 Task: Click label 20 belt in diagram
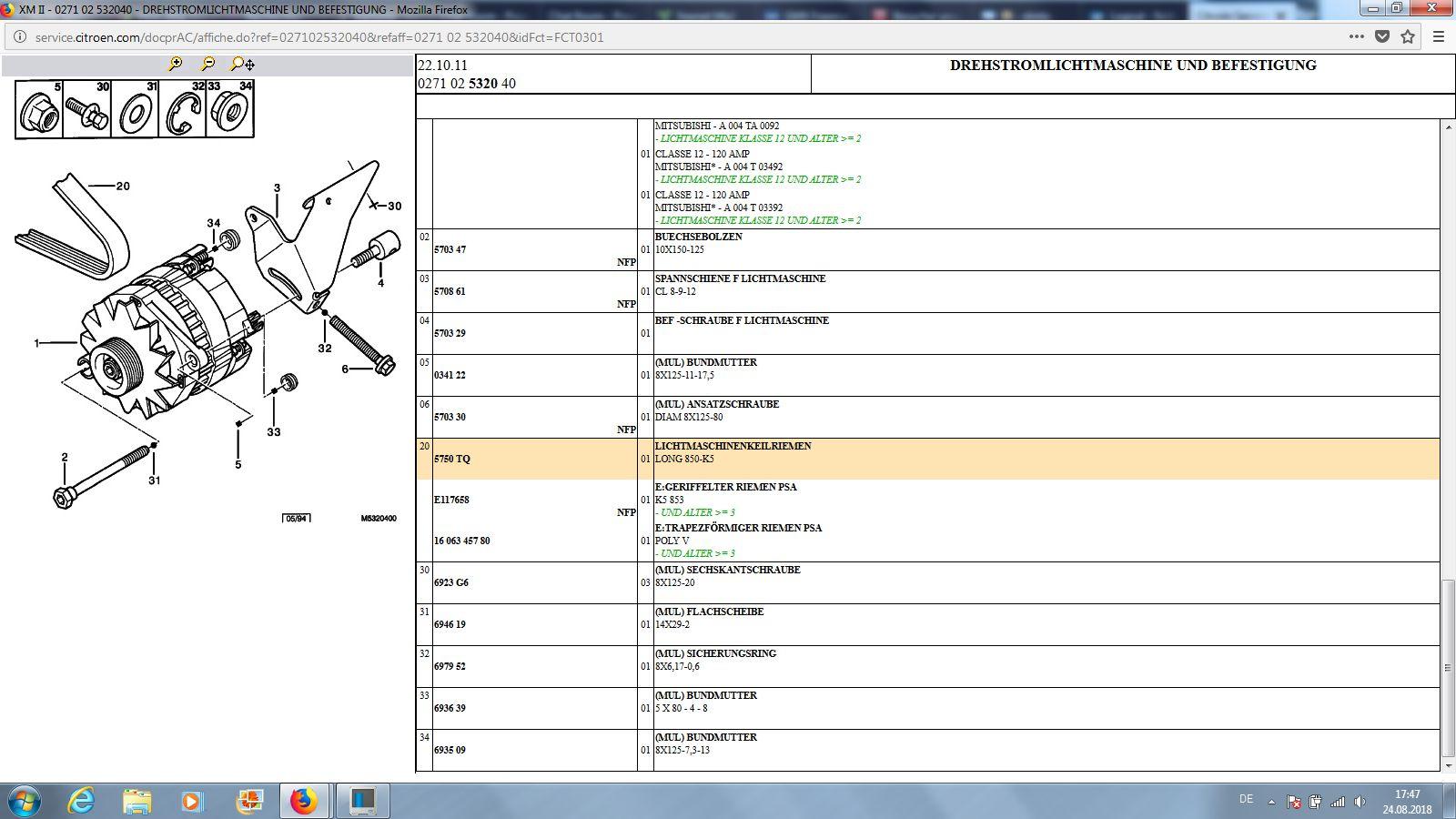pos(123,186)
